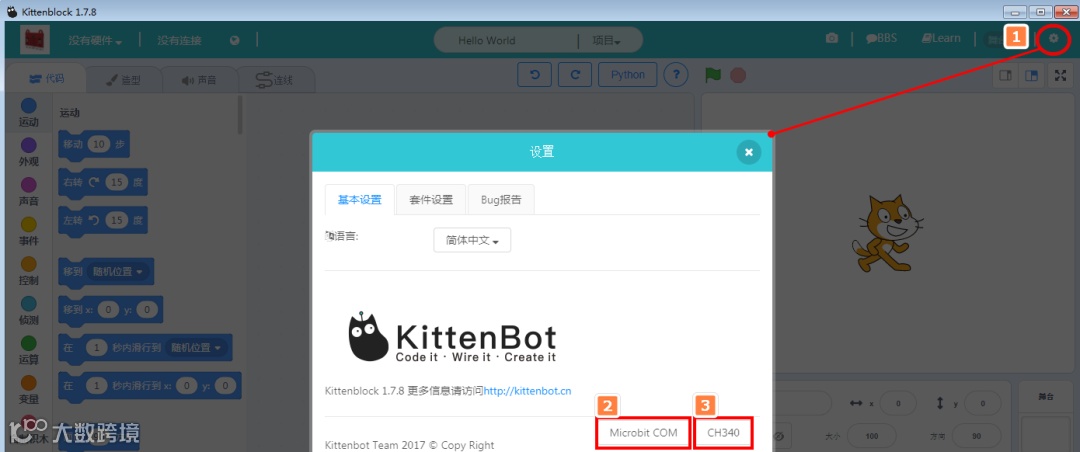The height and width of the screenshot is (452, 1080).
Task: Switch to large stage layout icon
Action: tap(1031, 76)
